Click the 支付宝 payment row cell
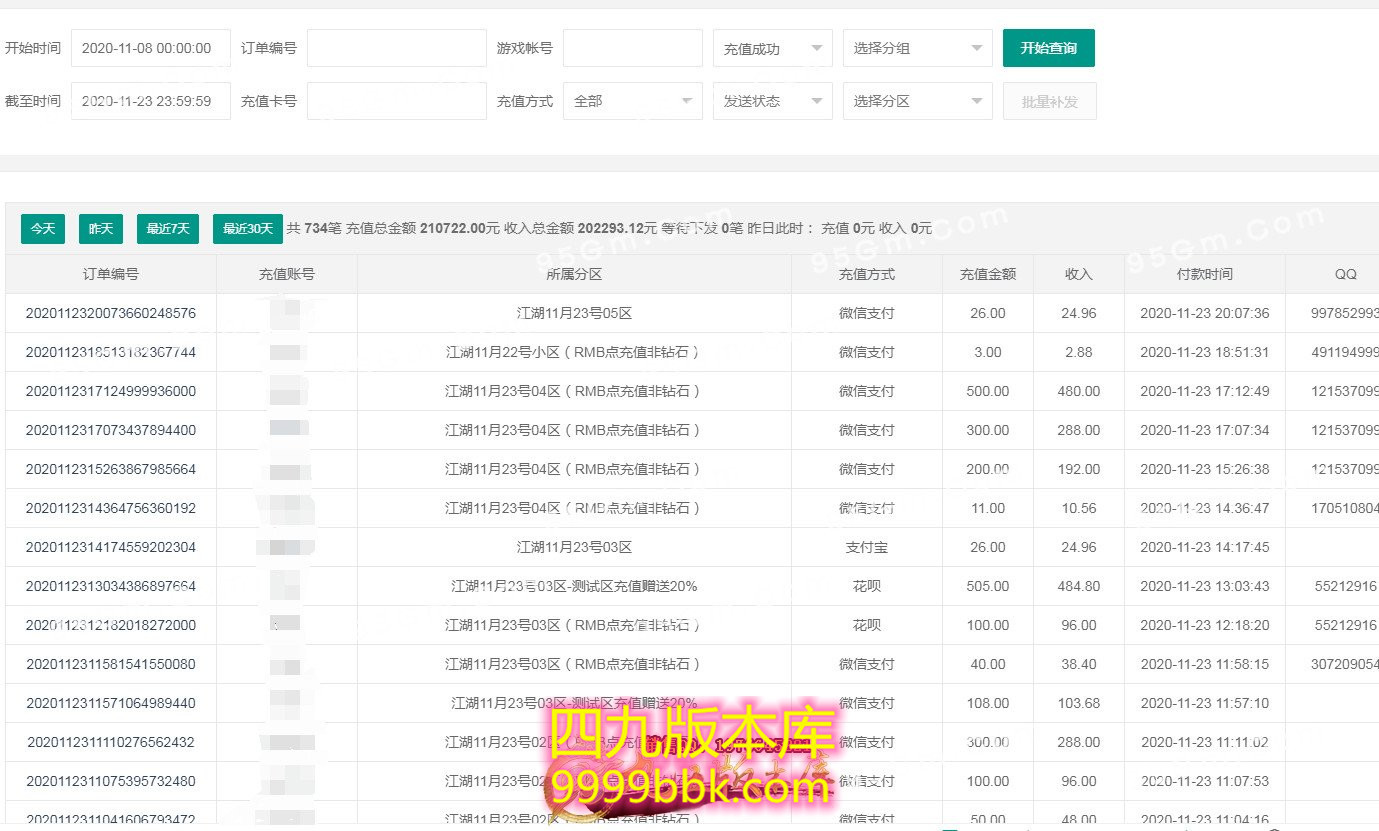The height and width of the screenshot is (831, 1379). 866,547
